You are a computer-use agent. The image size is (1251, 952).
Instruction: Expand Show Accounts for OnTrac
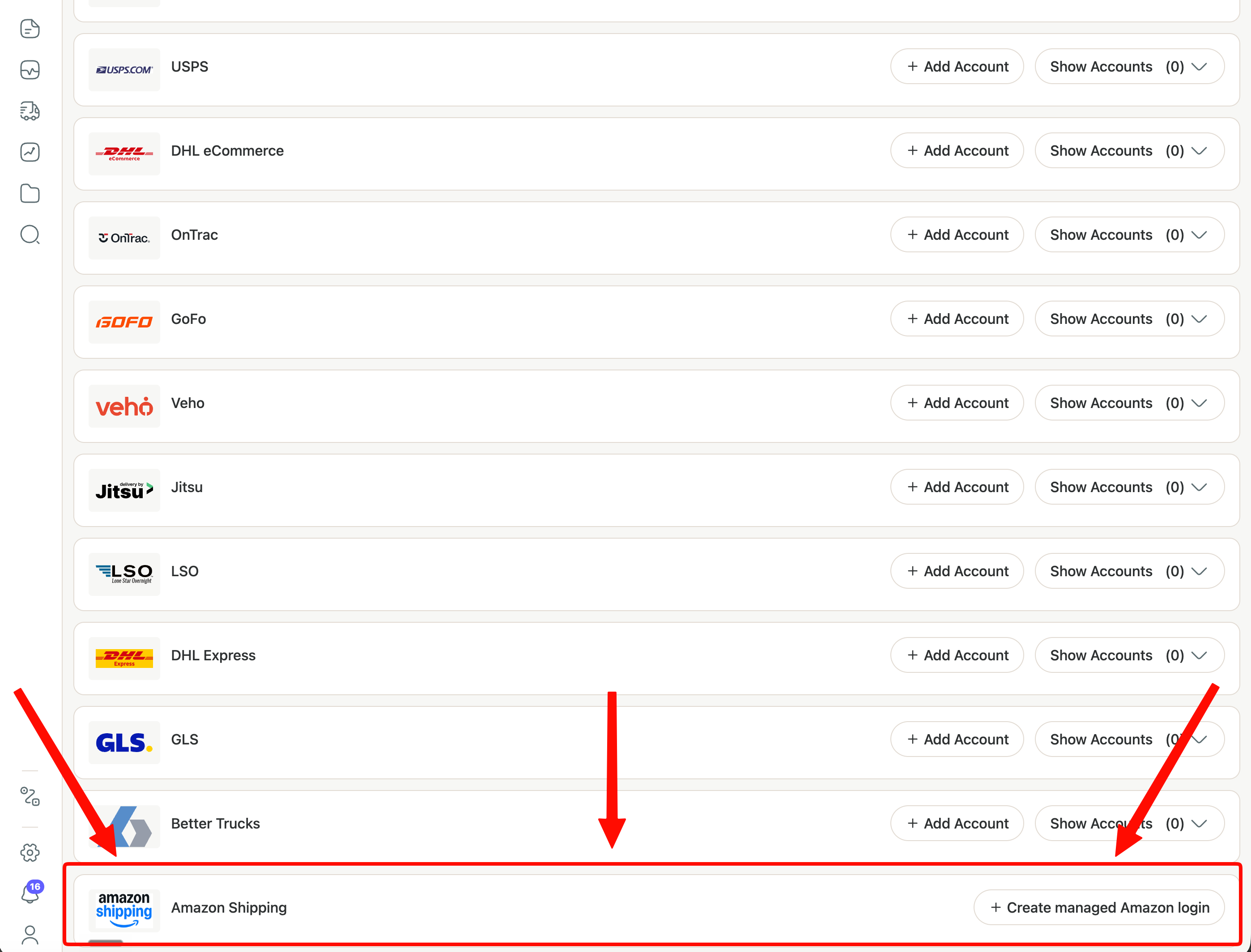tap(1129, 234)
